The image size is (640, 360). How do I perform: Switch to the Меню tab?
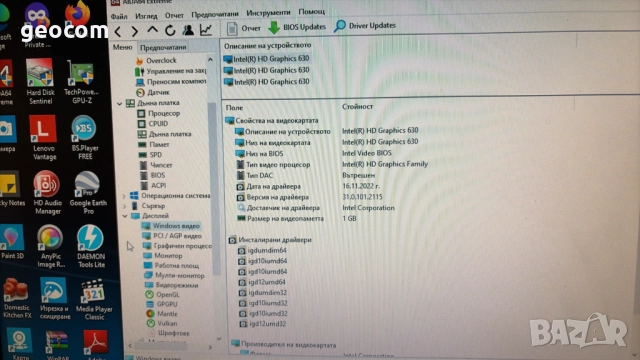[x=122, y=47]
